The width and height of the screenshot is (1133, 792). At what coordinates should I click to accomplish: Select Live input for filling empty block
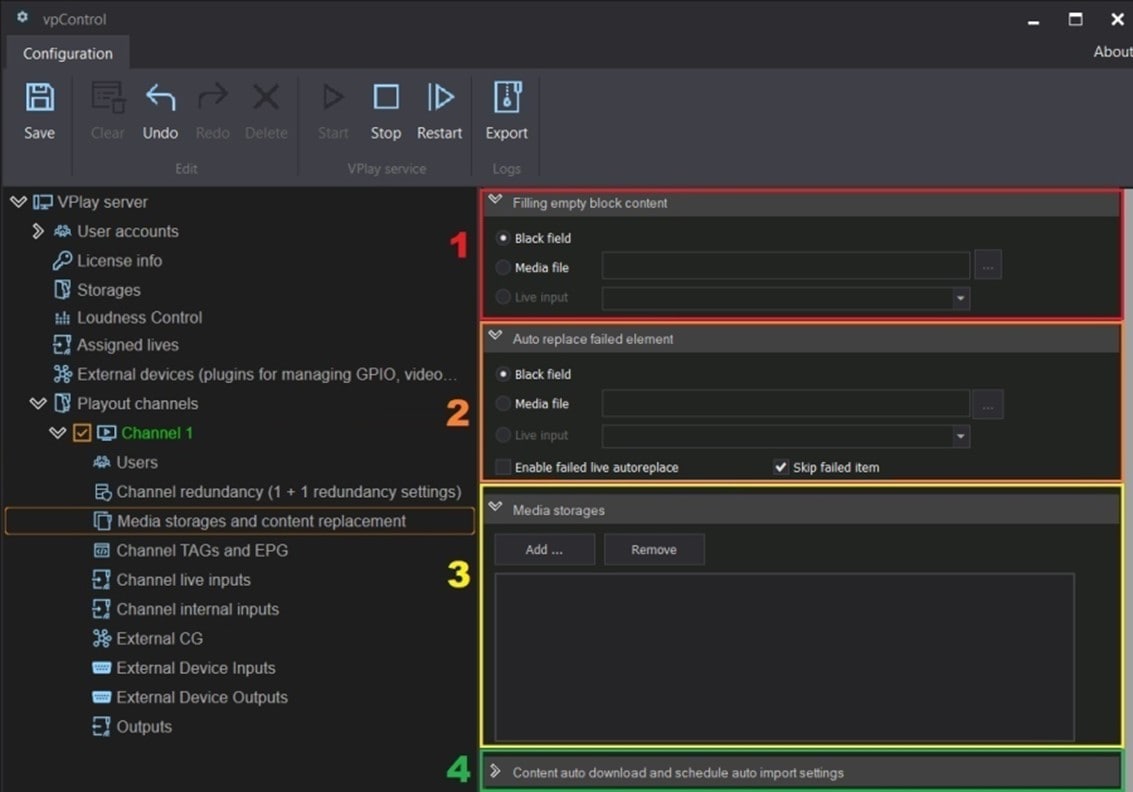(x=503, y=297)
